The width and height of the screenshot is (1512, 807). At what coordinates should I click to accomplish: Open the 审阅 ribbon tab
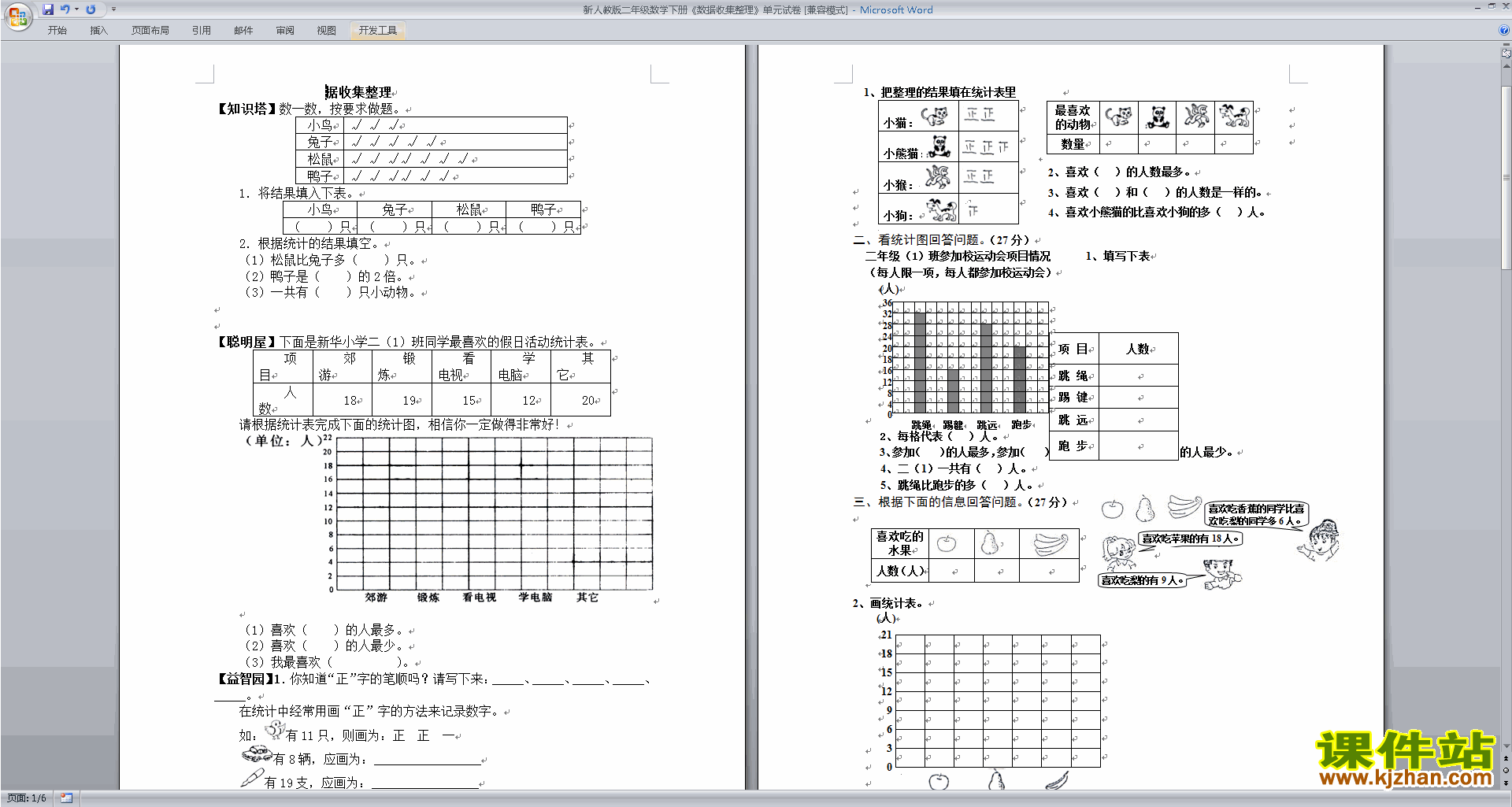tap(285, 31)
